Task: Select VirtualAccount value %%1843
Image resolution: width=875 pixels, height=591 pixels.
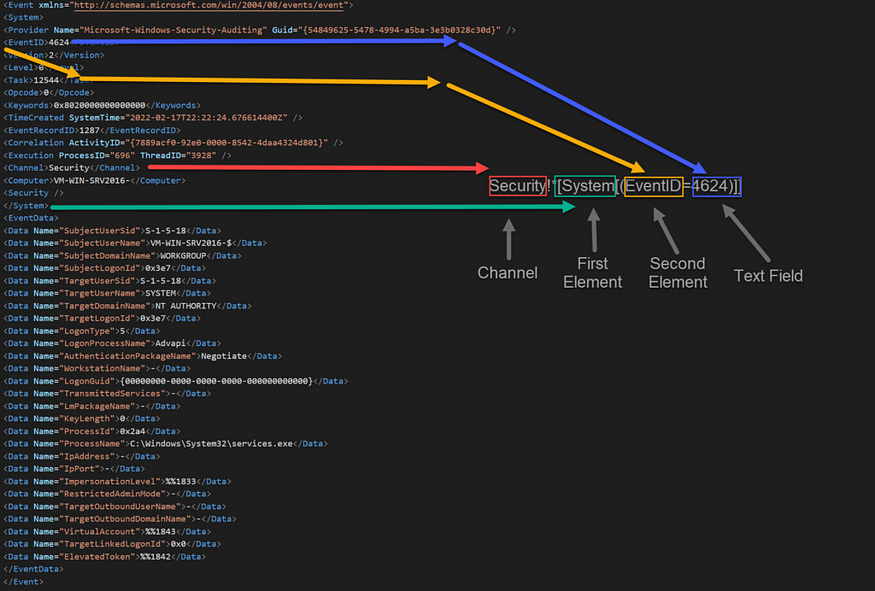Action: coord(160,532)
